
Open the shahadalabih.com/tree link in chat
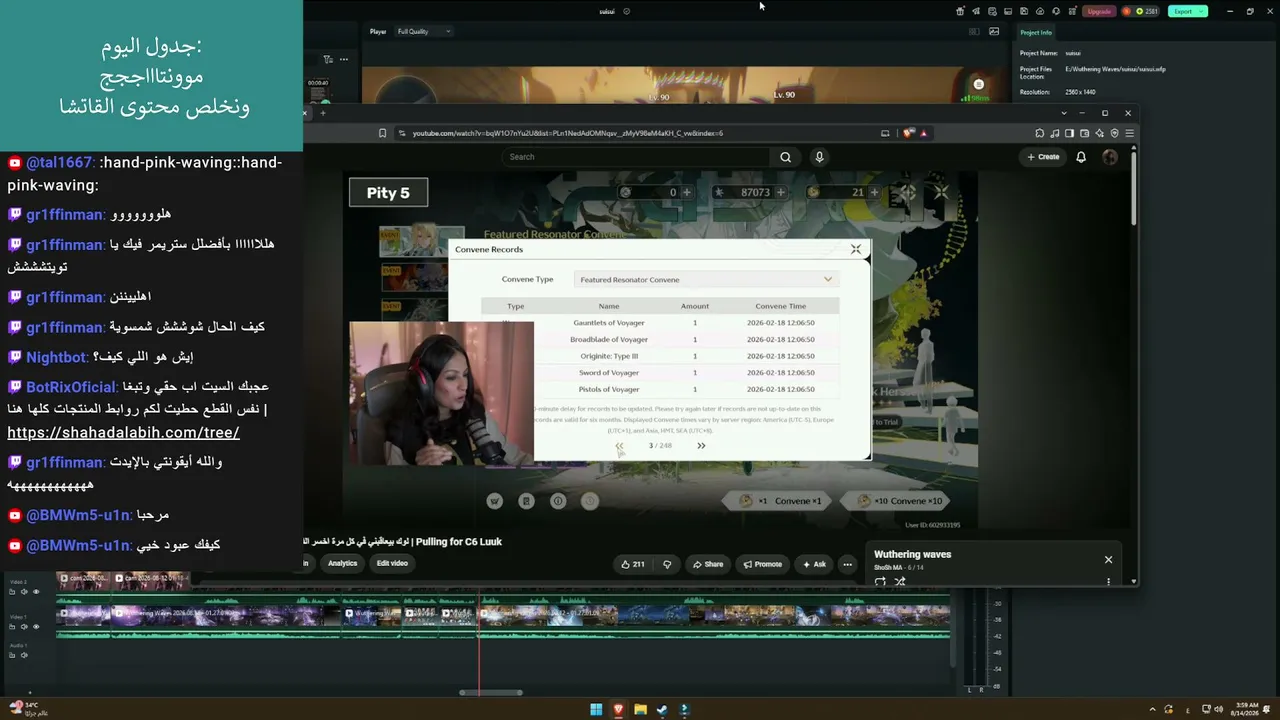coord(123,433)
